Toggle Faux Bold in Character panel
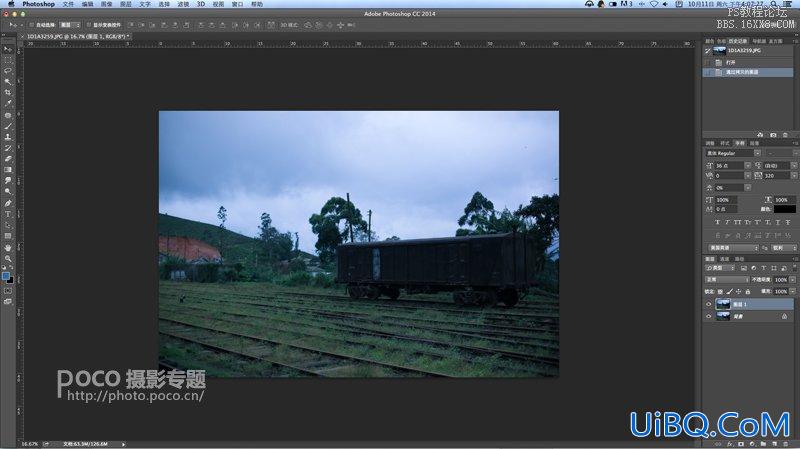Screen dimensions: 800x449 point(717,222)
